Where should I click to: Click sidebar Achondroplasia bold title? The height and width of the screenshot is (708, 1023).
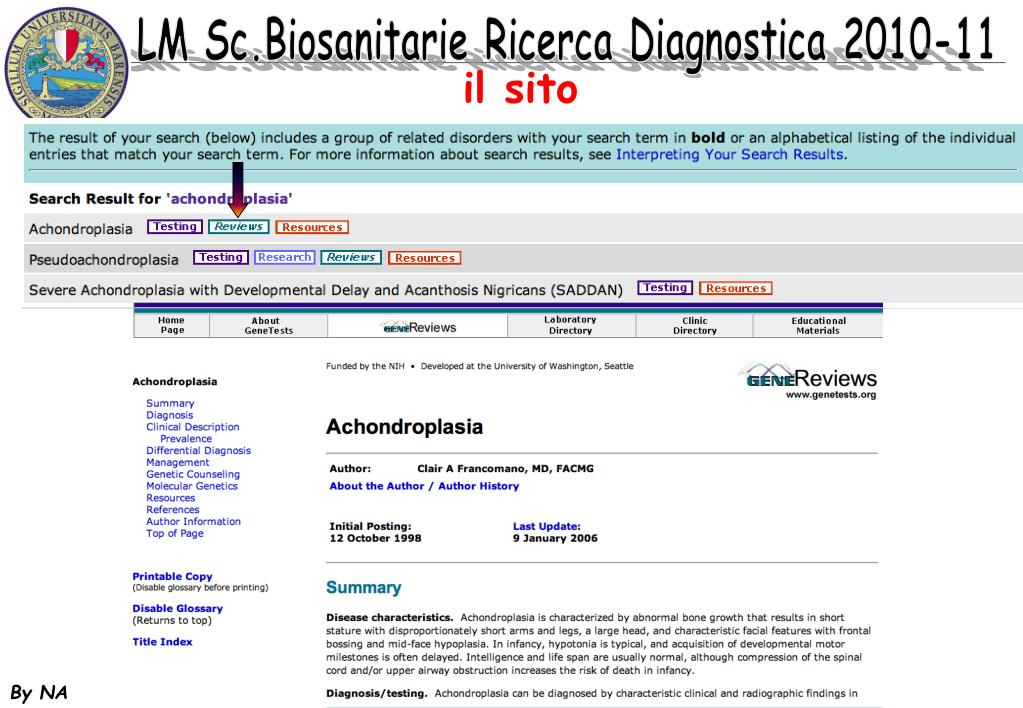click(175, 382)
